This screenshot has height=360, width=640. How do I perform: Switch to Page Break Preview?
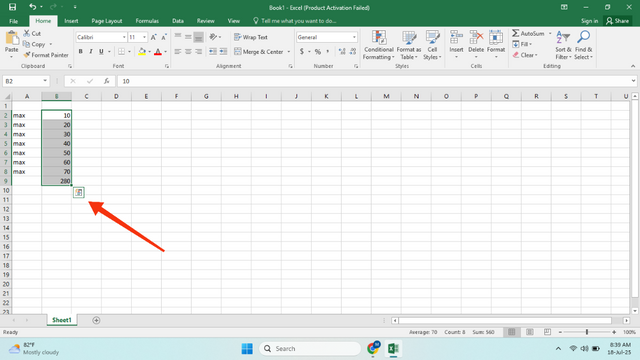point(547,332)
